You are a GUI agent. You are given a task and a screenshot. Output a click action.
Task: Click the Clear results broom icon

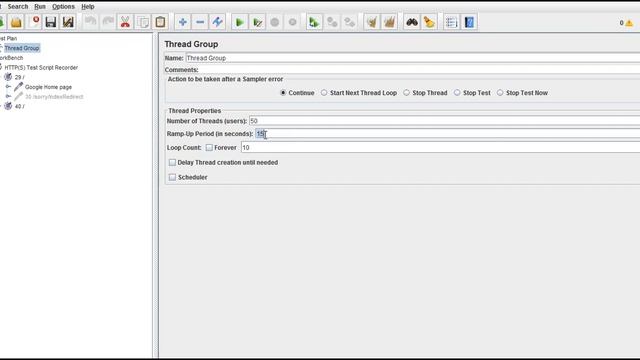(371, 22)
